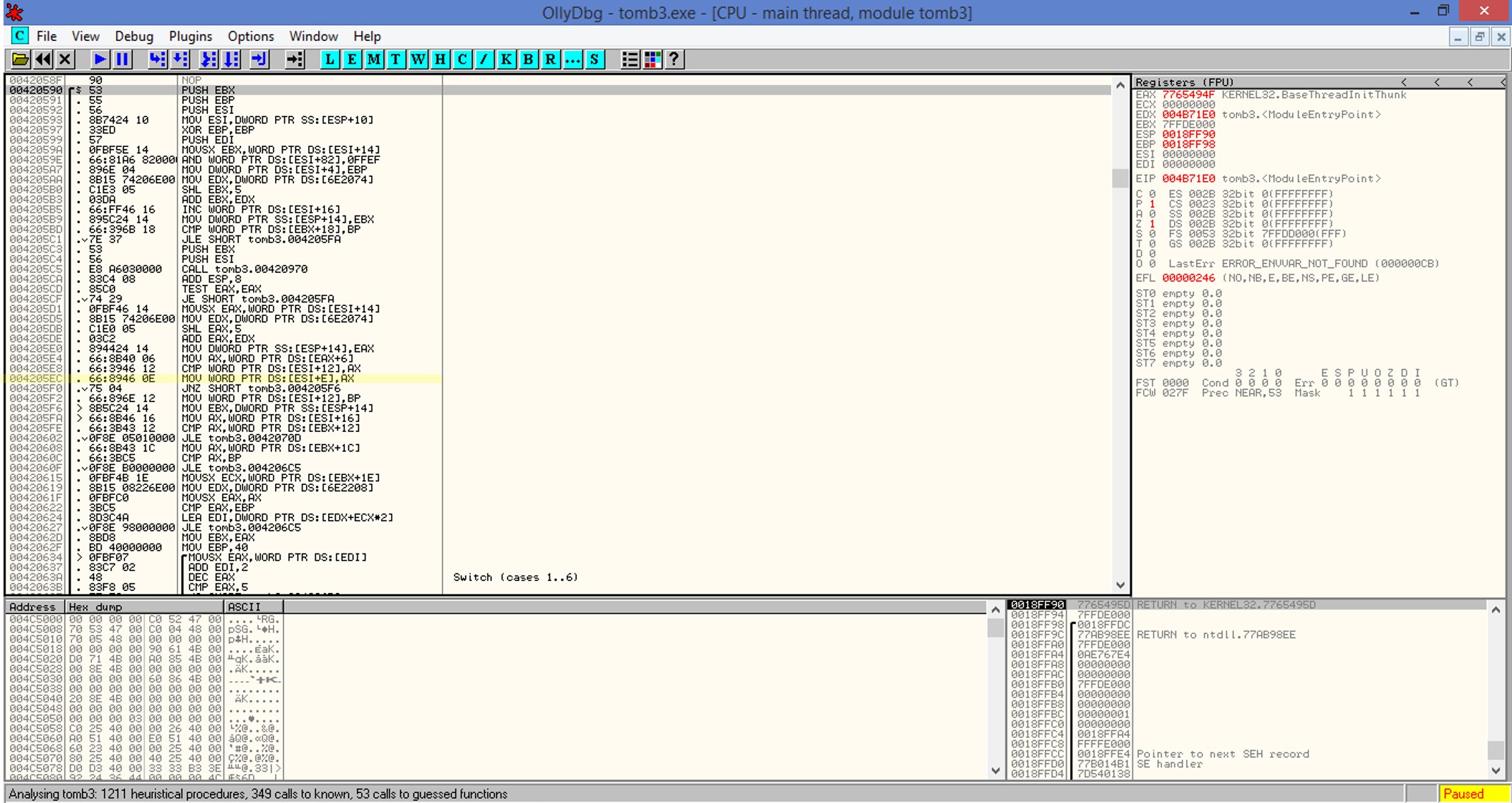
Task: Select the MOV EBP,40 instruction line
Action: 215,547
